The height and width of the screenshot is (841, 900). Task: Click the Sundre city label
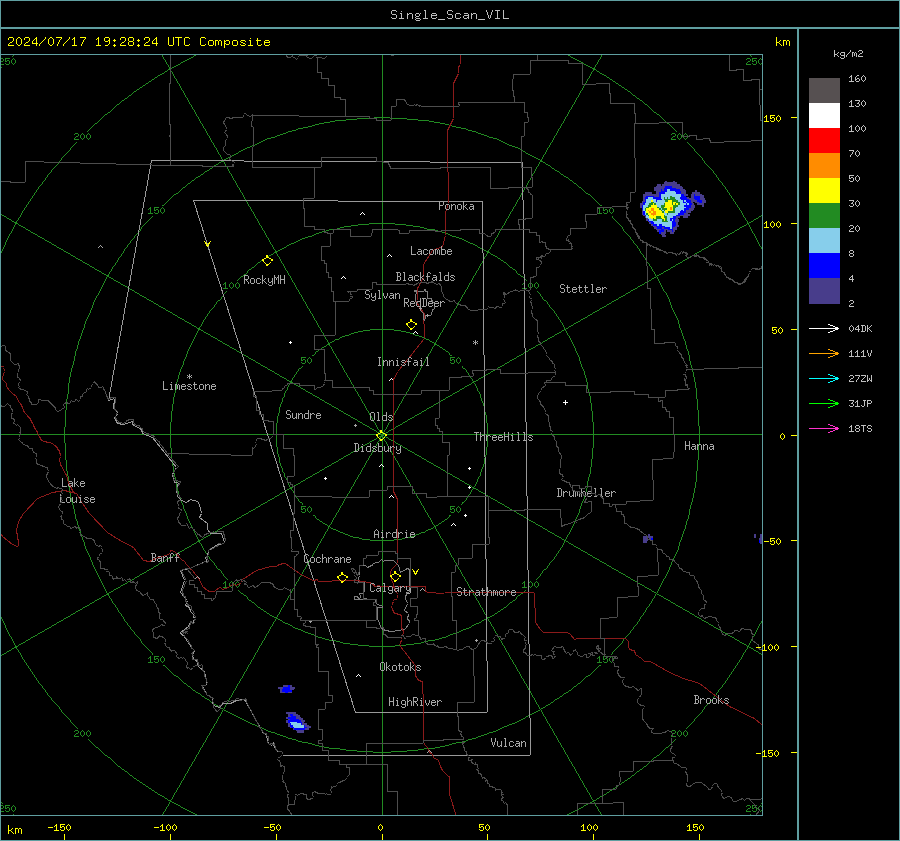[303, 415]
